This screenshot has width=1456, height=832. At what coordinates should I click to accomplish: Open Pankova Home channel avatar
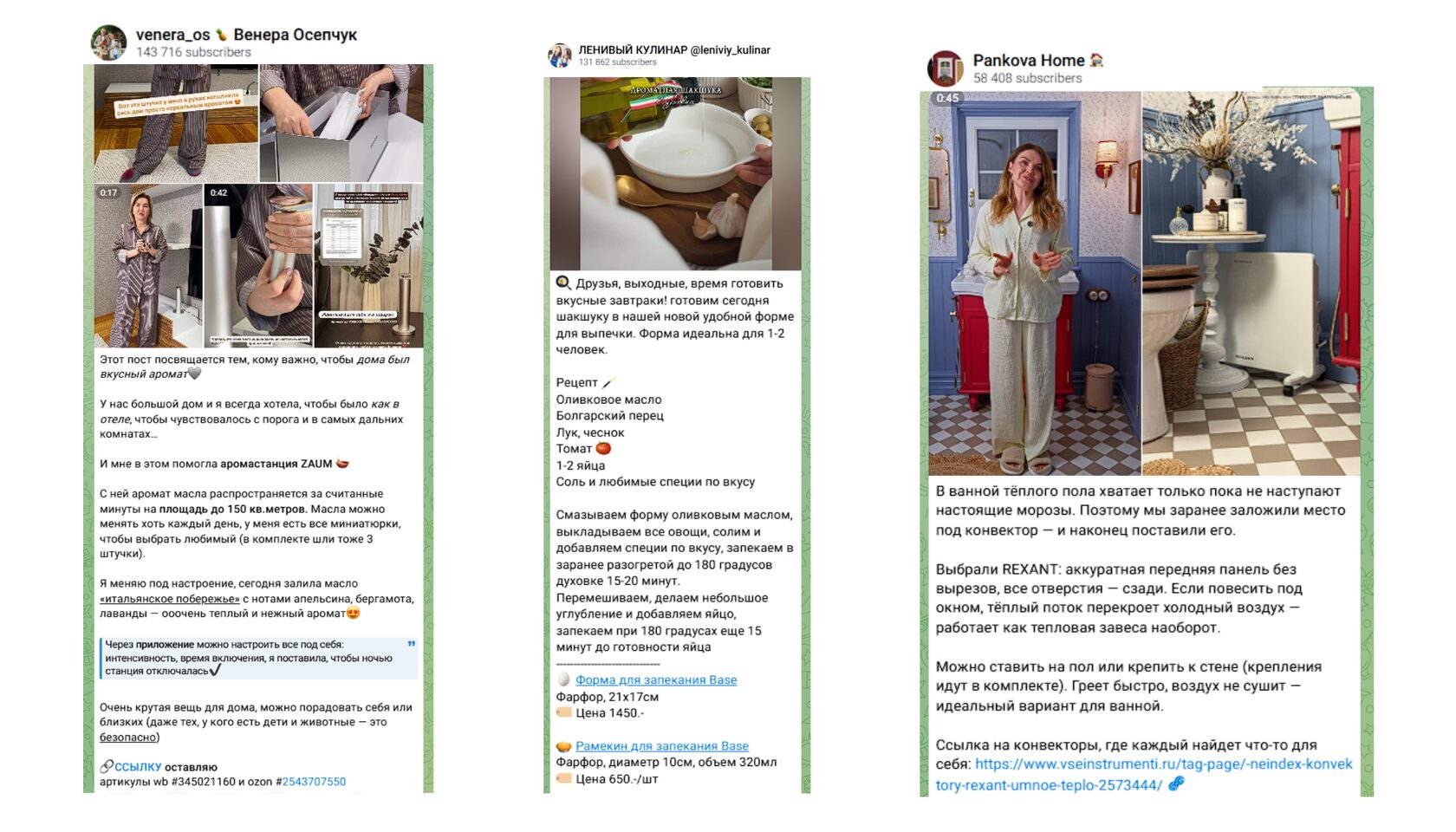click(946, 68)
